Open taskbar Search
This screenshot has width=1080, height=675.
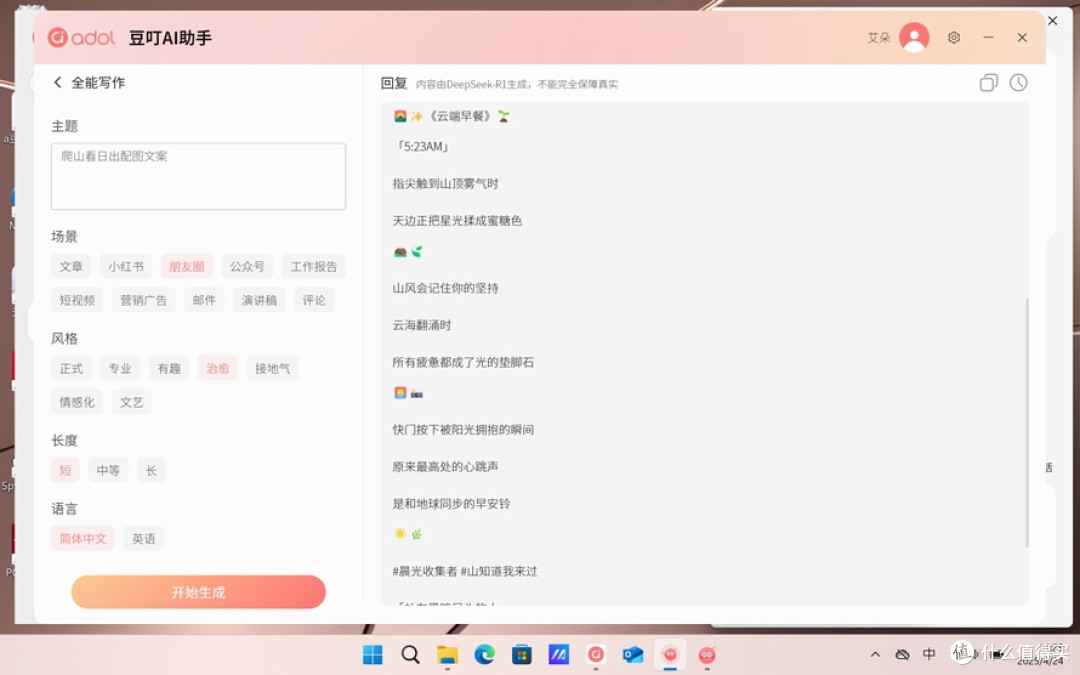pos(411,654)
